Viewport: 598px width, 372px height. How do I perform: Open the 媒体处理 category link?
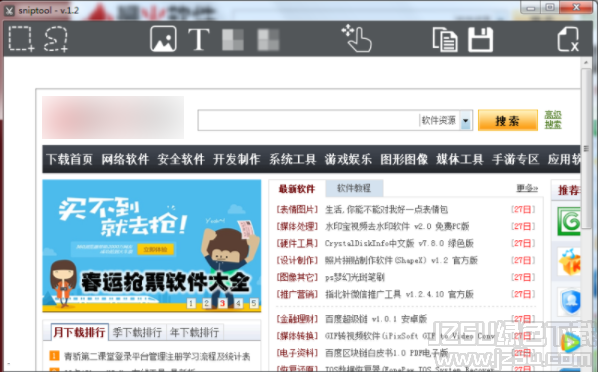pyautogui.click(x=297, y=226)
